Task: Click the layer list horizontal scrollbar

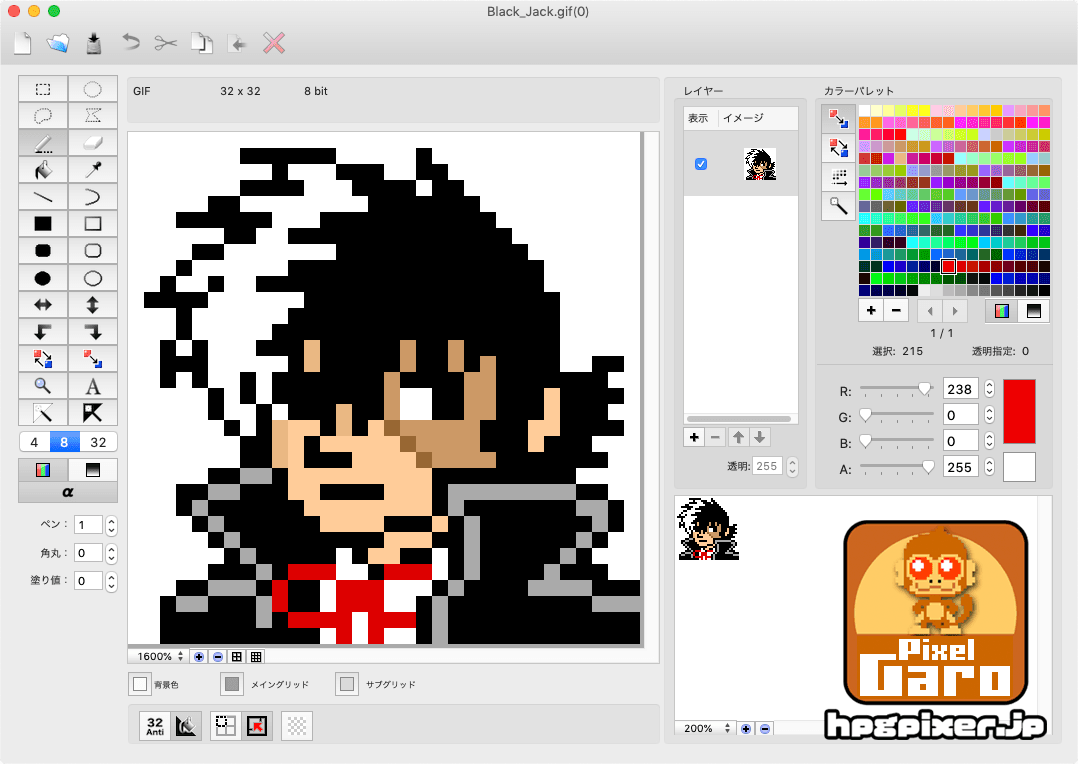Action: tap(739, 419)
